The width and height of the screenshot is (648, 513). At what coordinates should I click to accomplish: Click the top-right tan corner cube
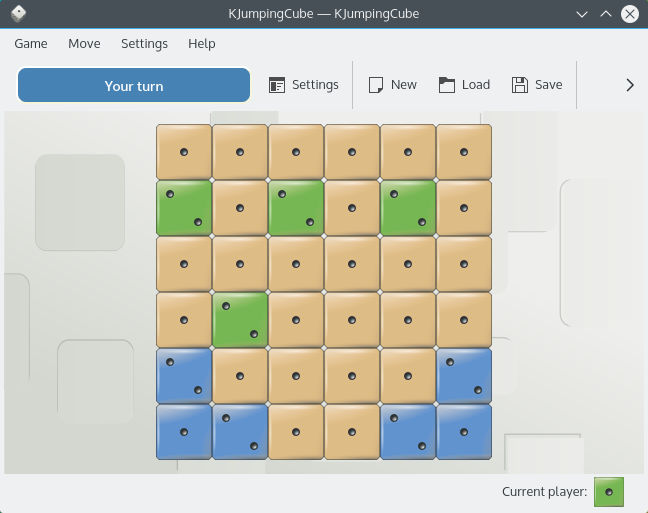pos(464,152)
